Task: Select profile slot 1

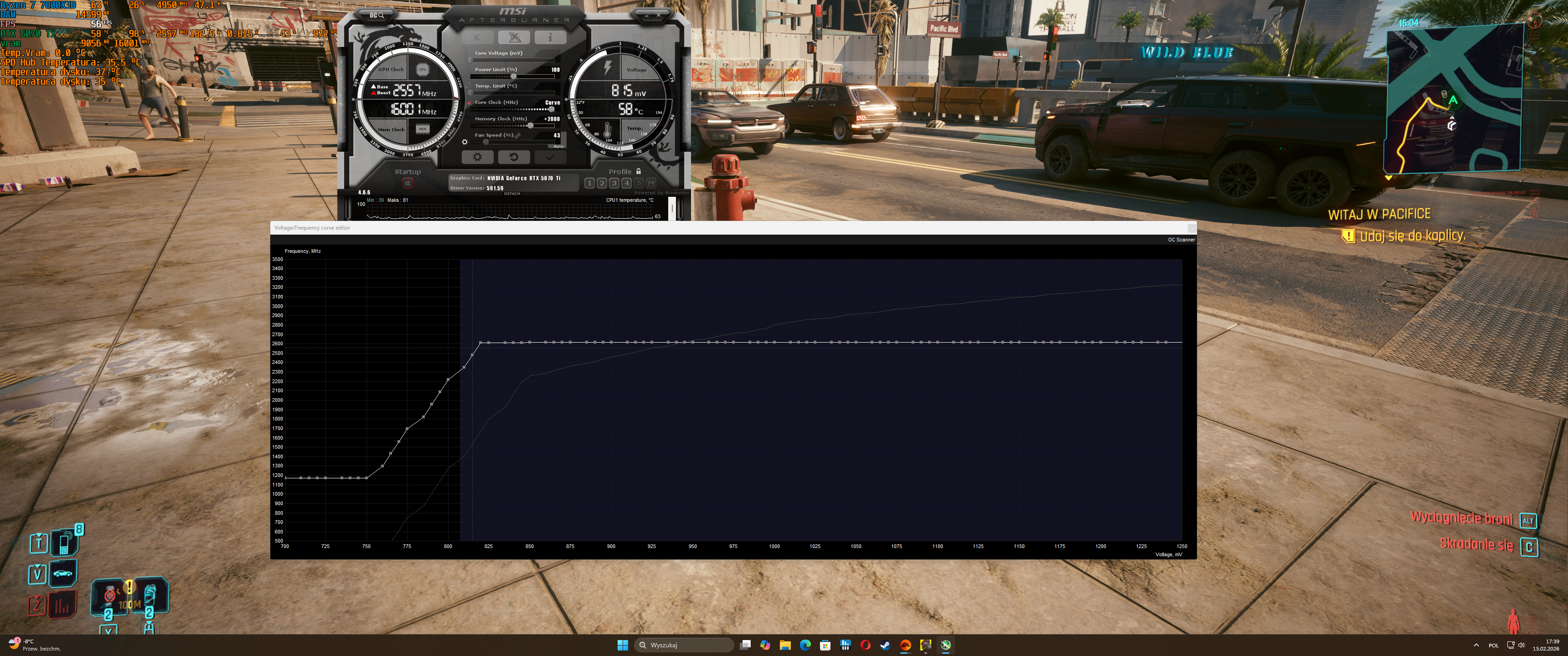Action: click(x=589, y=183)
